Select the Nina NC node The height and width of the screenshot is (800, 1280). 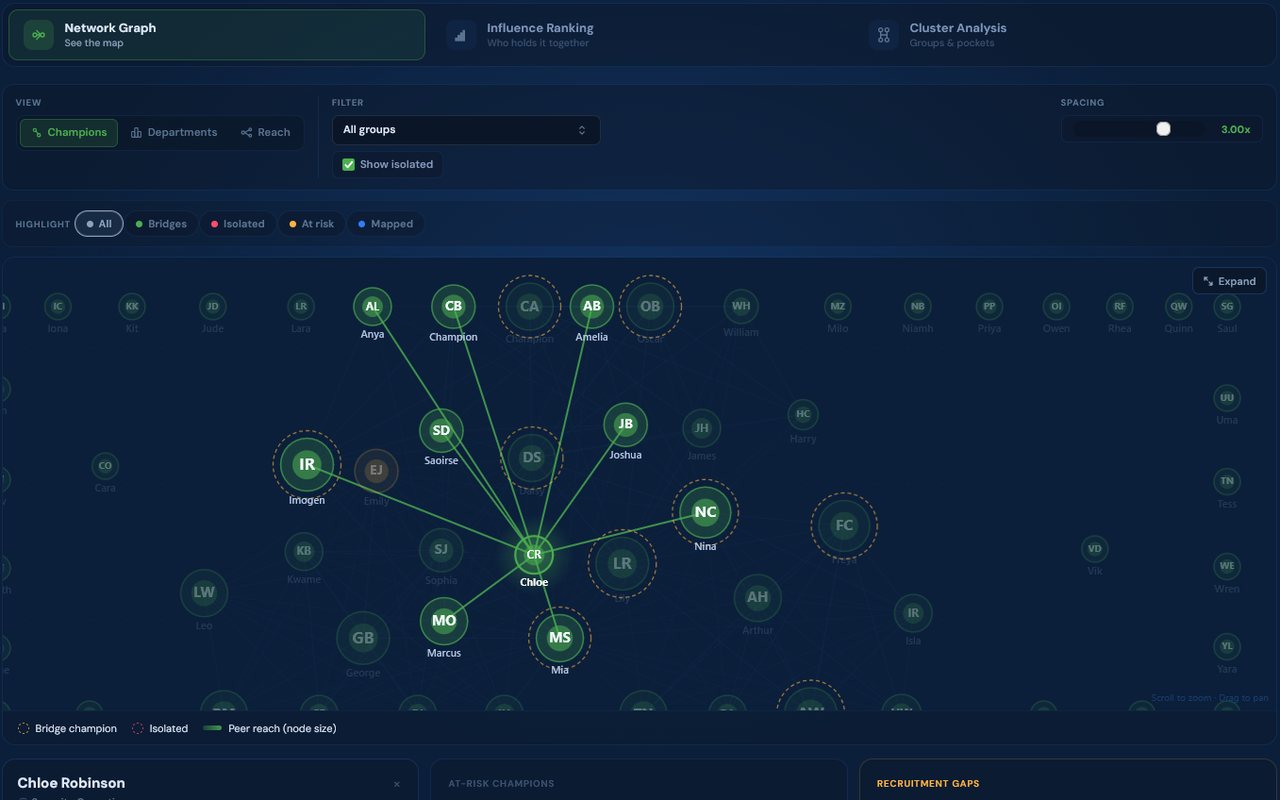click(x=705, y=512)
